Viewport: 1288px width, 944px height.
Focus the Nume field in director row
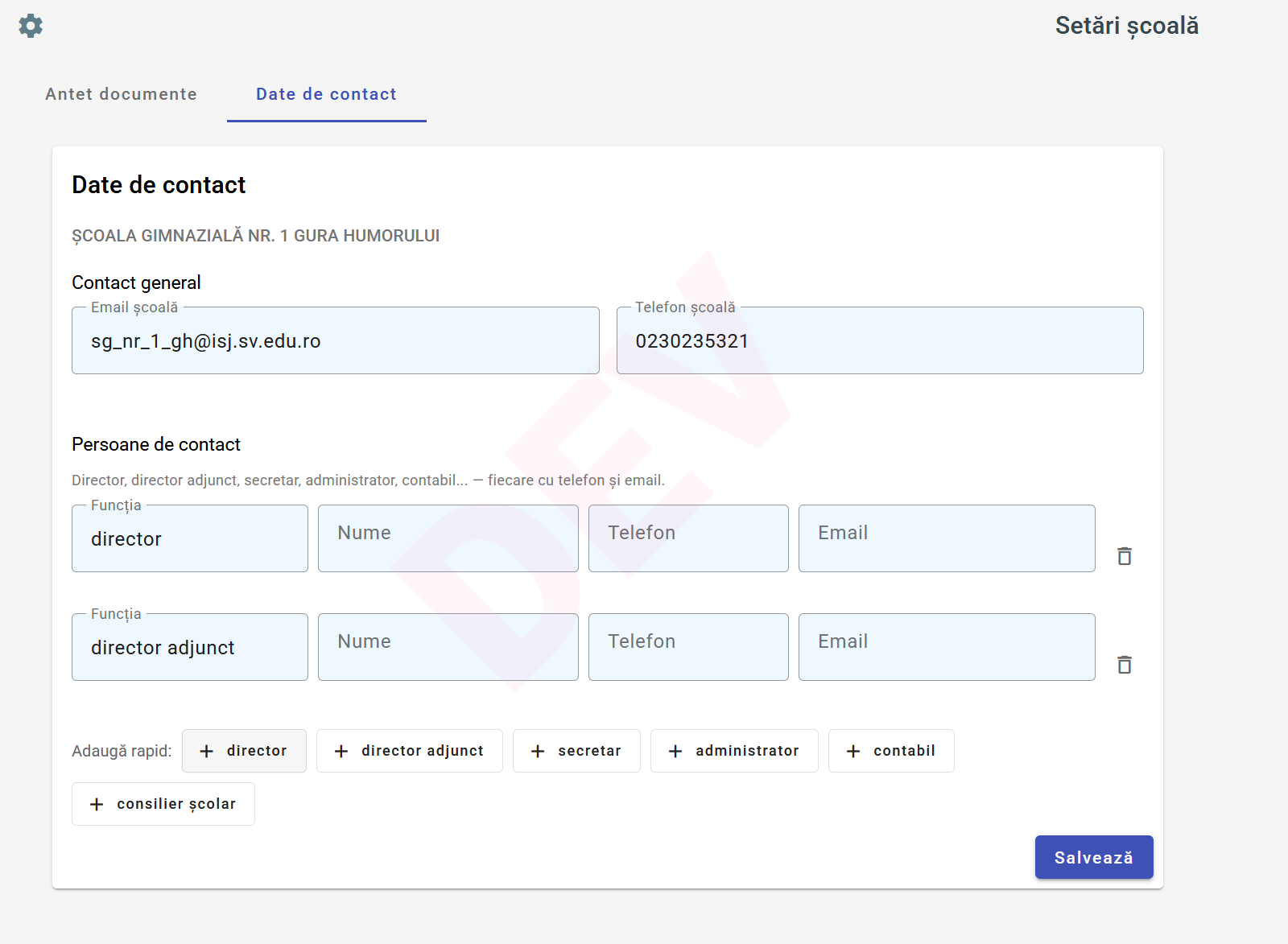click(448, 538)
